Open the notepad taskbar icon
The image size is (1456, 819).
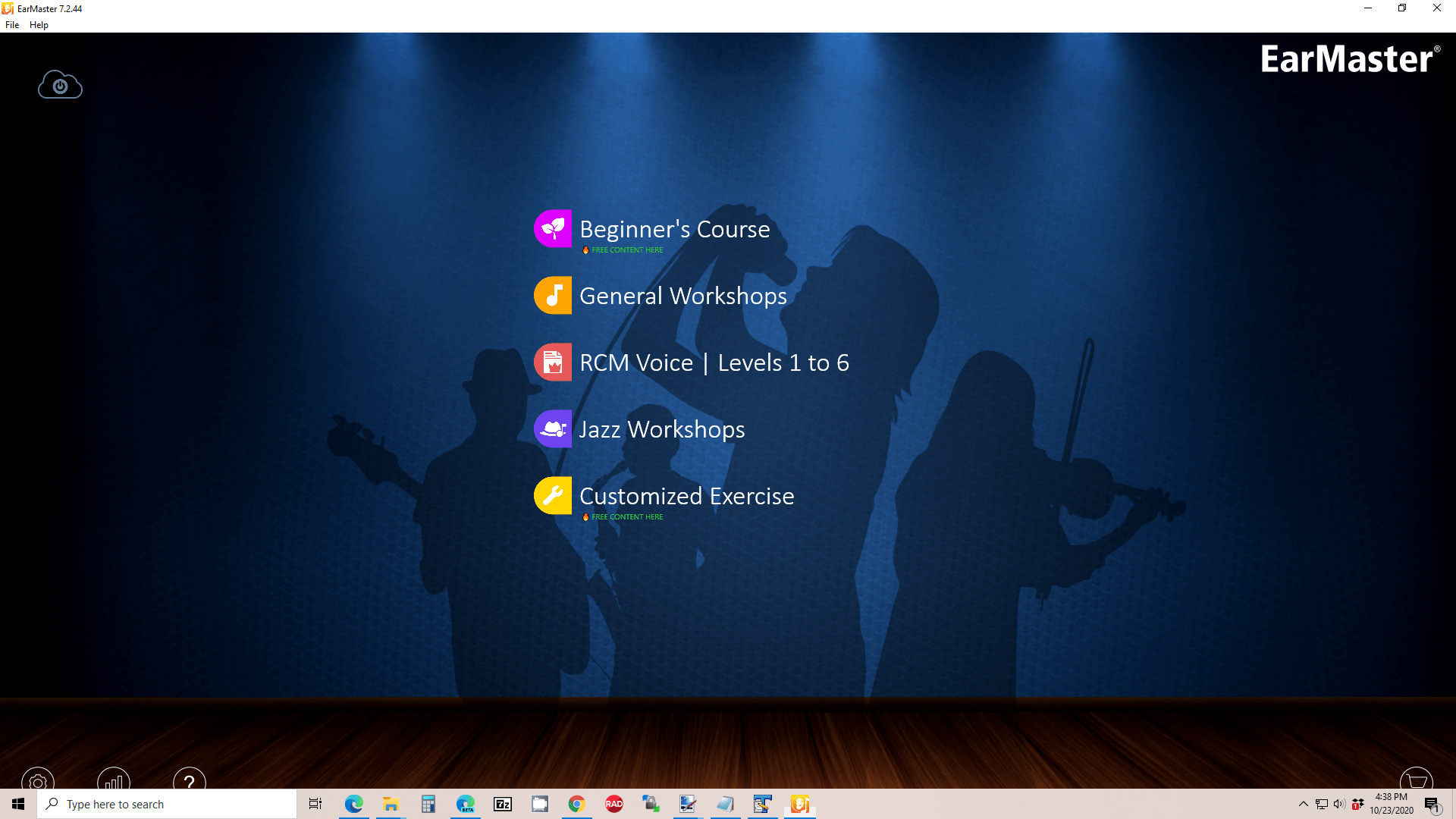pyautogui.click(x=725, y=804)
